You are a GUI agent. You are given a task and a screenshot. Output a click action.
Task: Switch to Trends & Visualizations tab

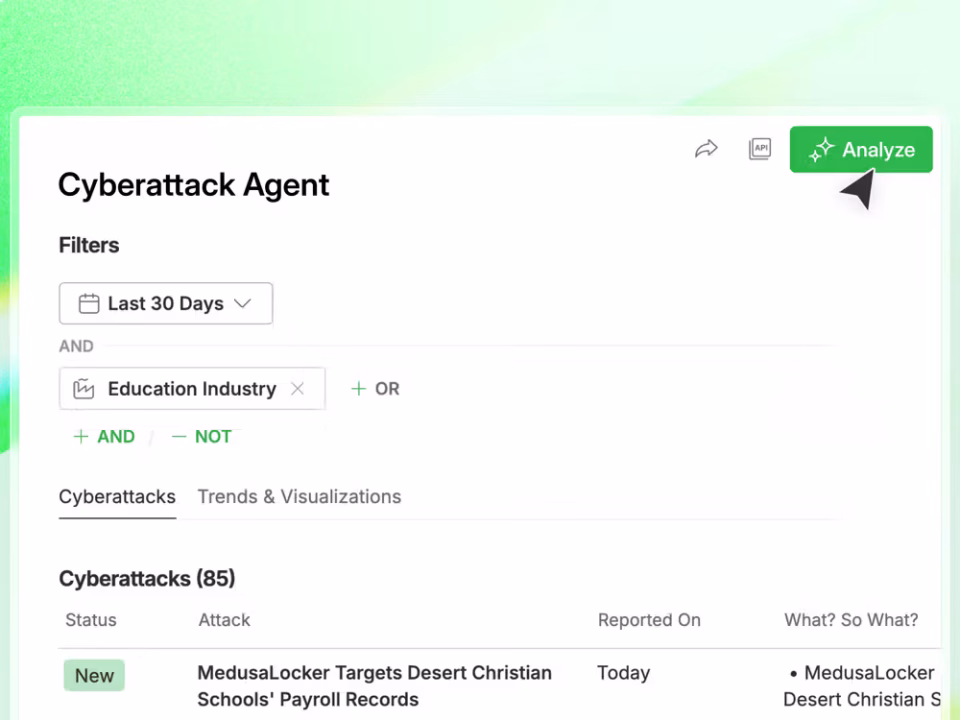click(x=299, y=497)
